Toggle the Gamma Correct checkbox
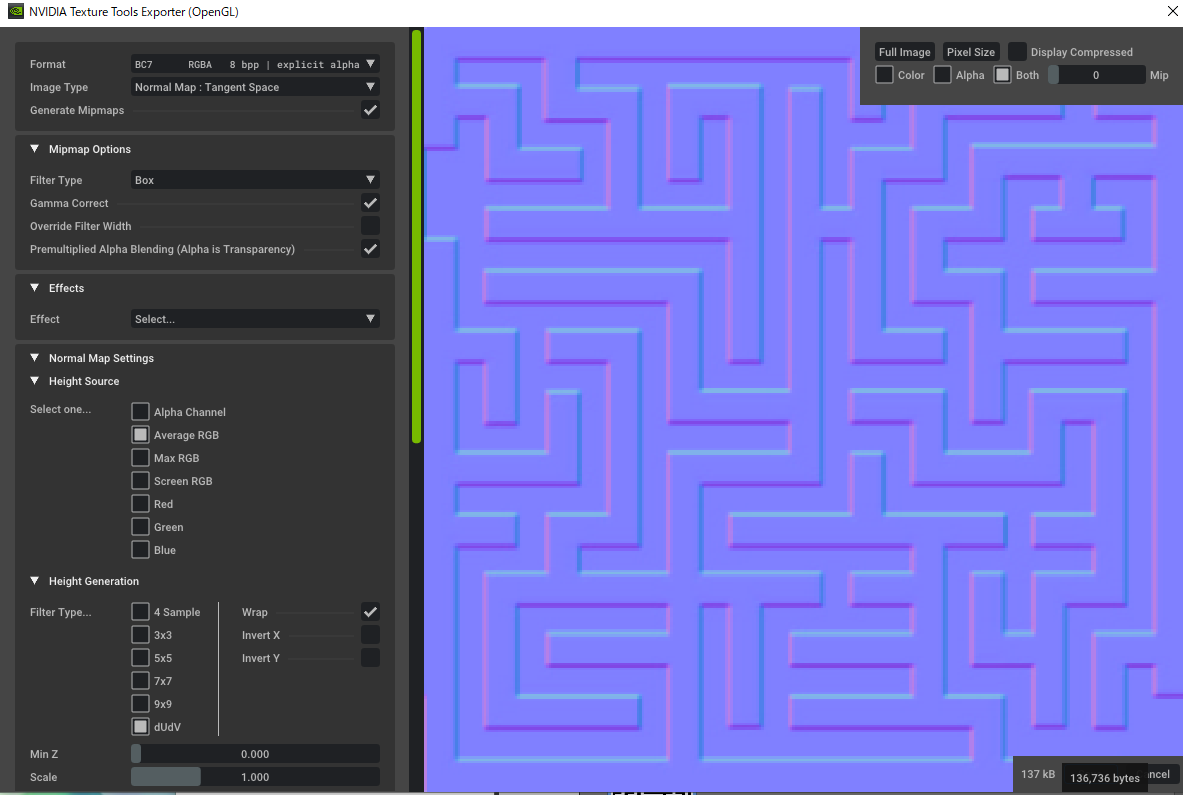1183x795 pixels. (x=370, y=203)
